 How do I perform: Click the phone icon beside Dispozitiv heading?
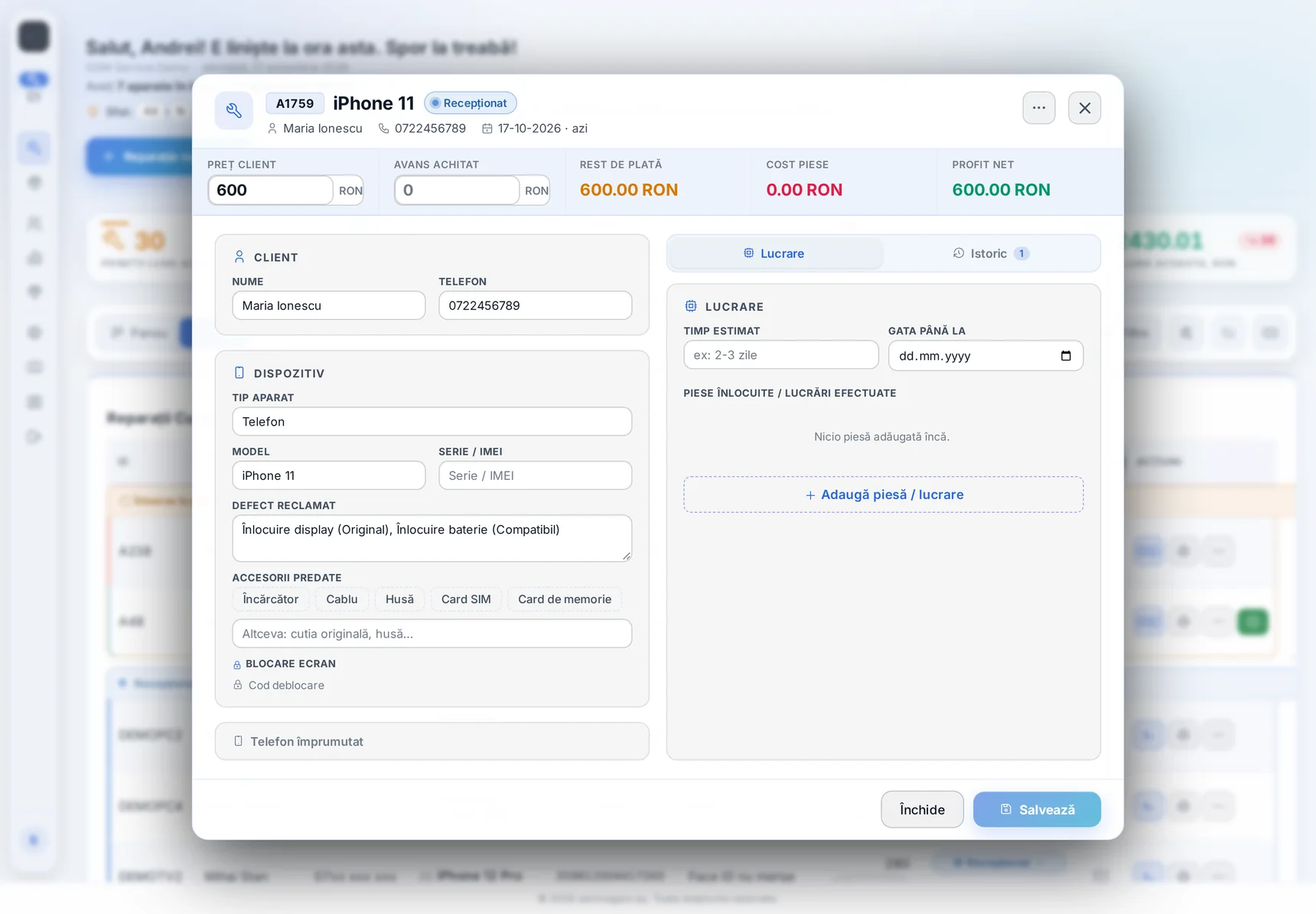(x=239, y=373)
